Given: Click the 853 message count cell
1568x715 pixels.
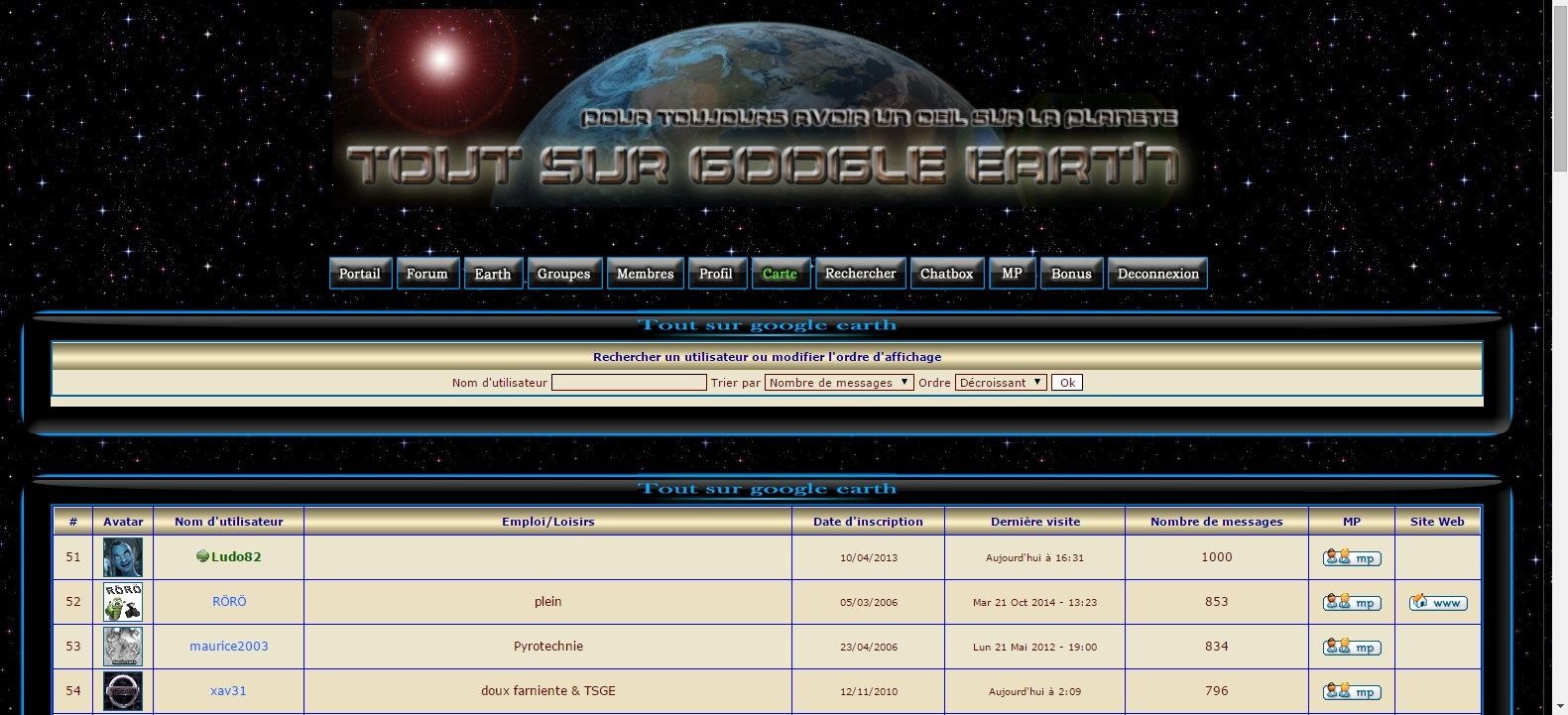Looking at the screenshot, I should point(1217,602).
